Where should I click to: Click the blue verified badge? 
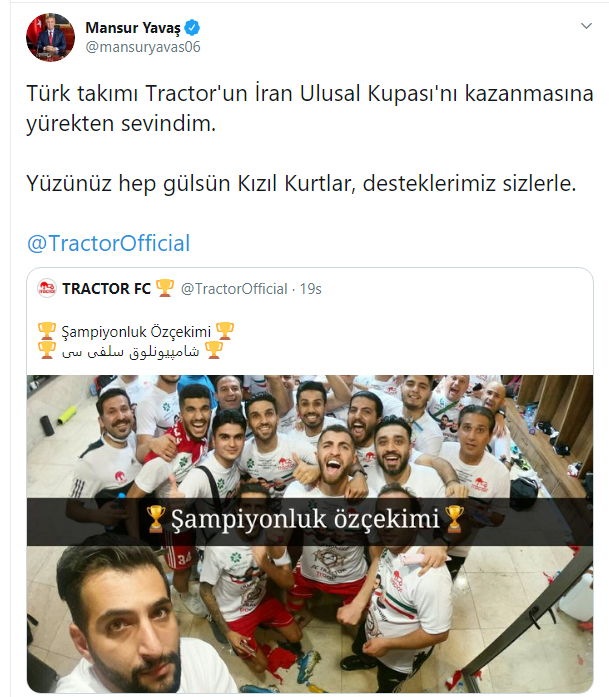point(192,28)
